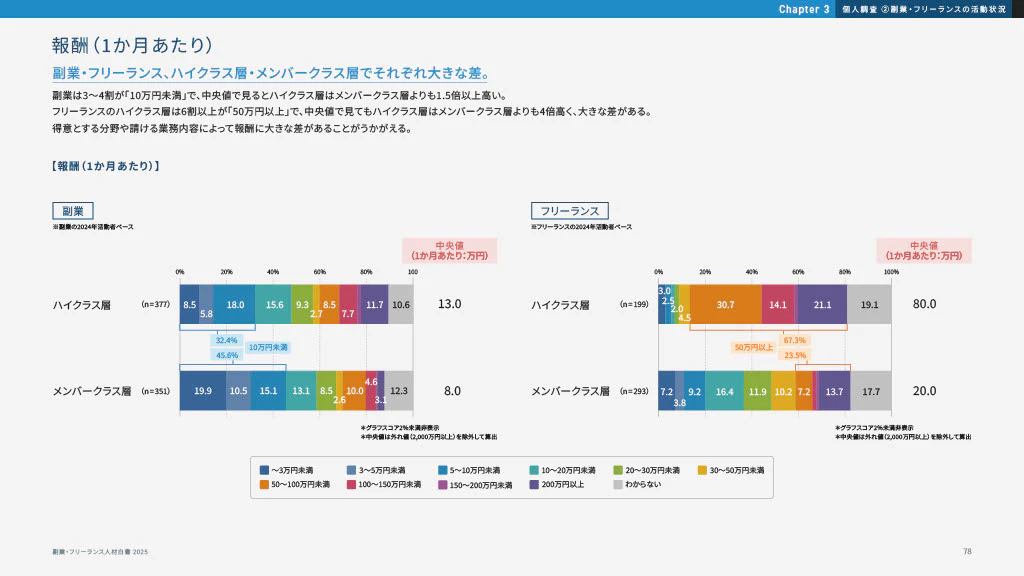Screen dimensions: 1024x576
Task: Click sample size (n=351)
Action: (x=155, y=391)
